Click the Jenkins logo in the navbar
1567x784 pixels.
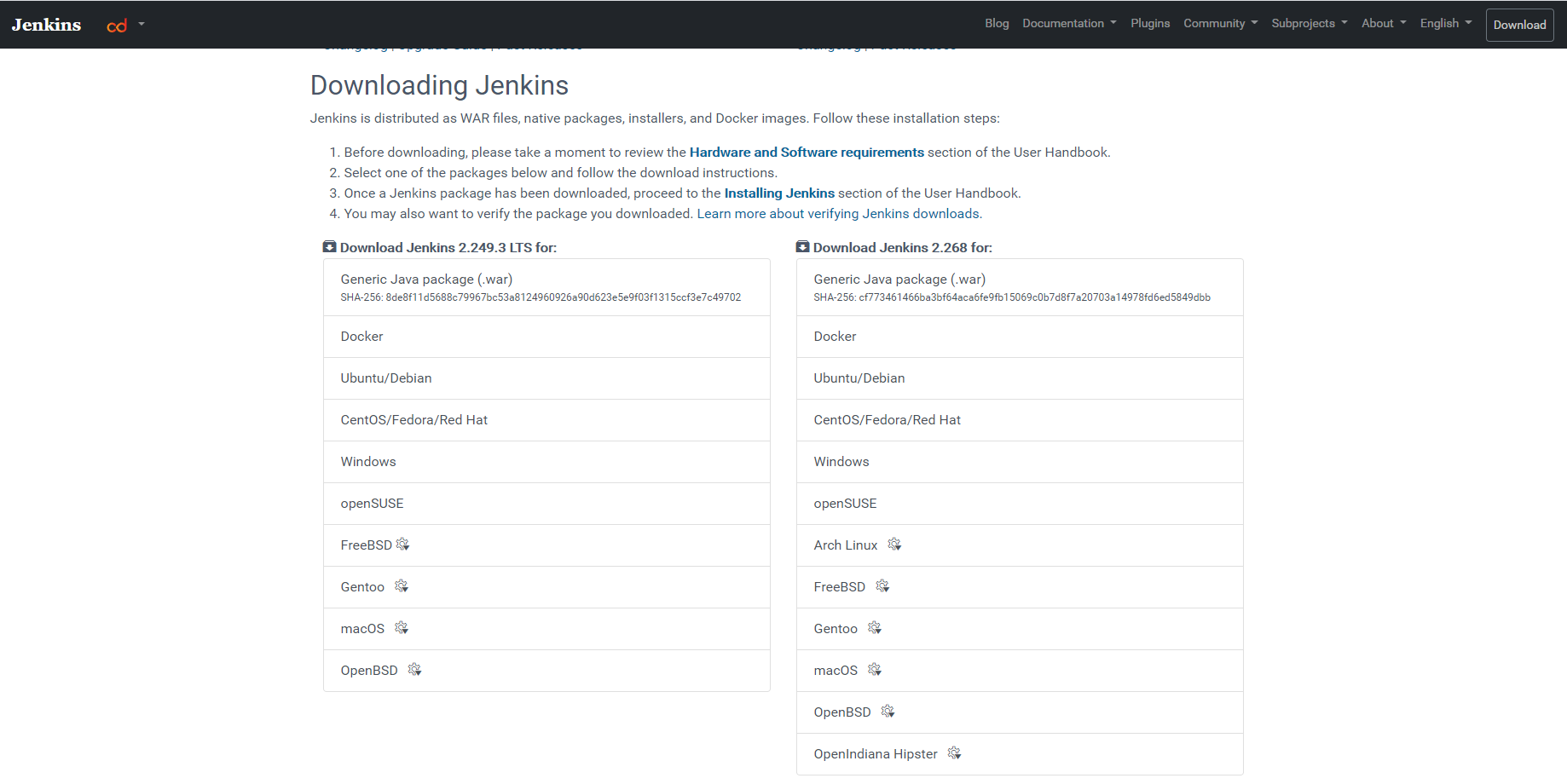[46, 25]
